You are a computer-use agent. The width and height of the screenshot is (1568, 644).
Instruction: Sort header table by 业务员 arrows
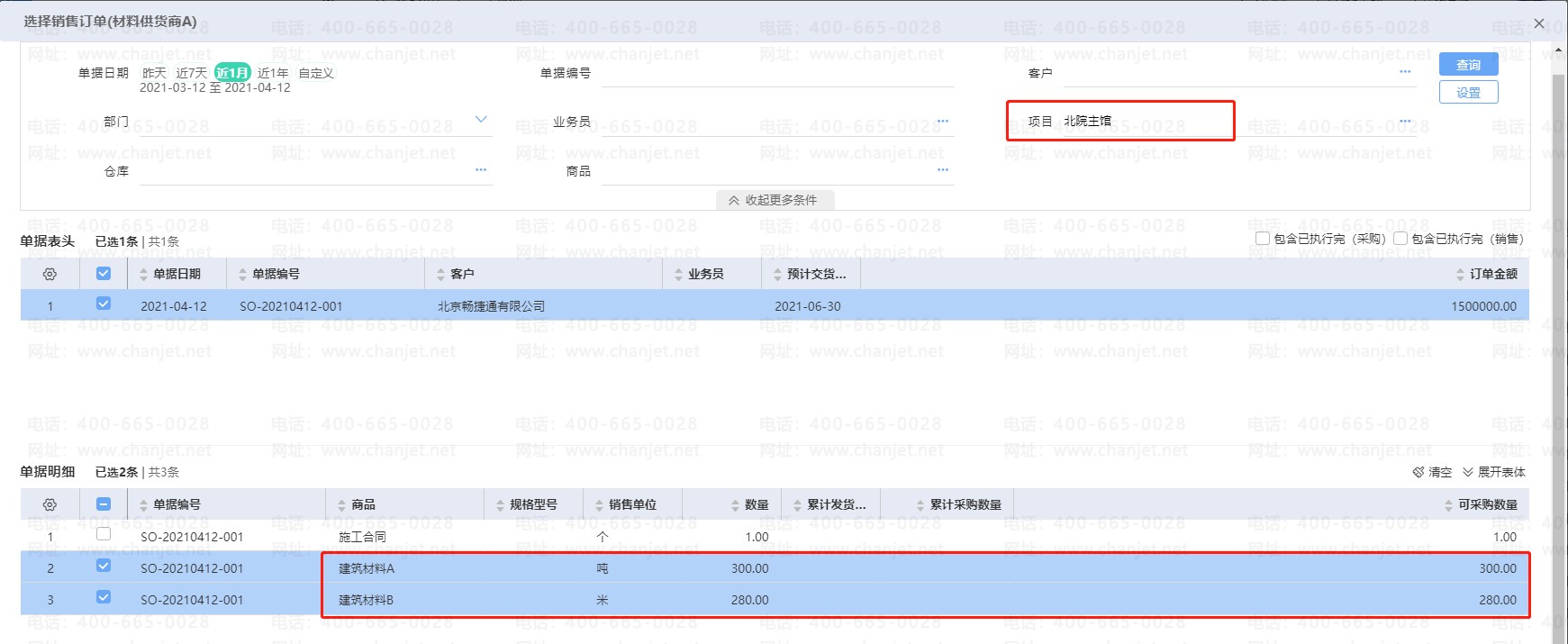pos(678,274)
